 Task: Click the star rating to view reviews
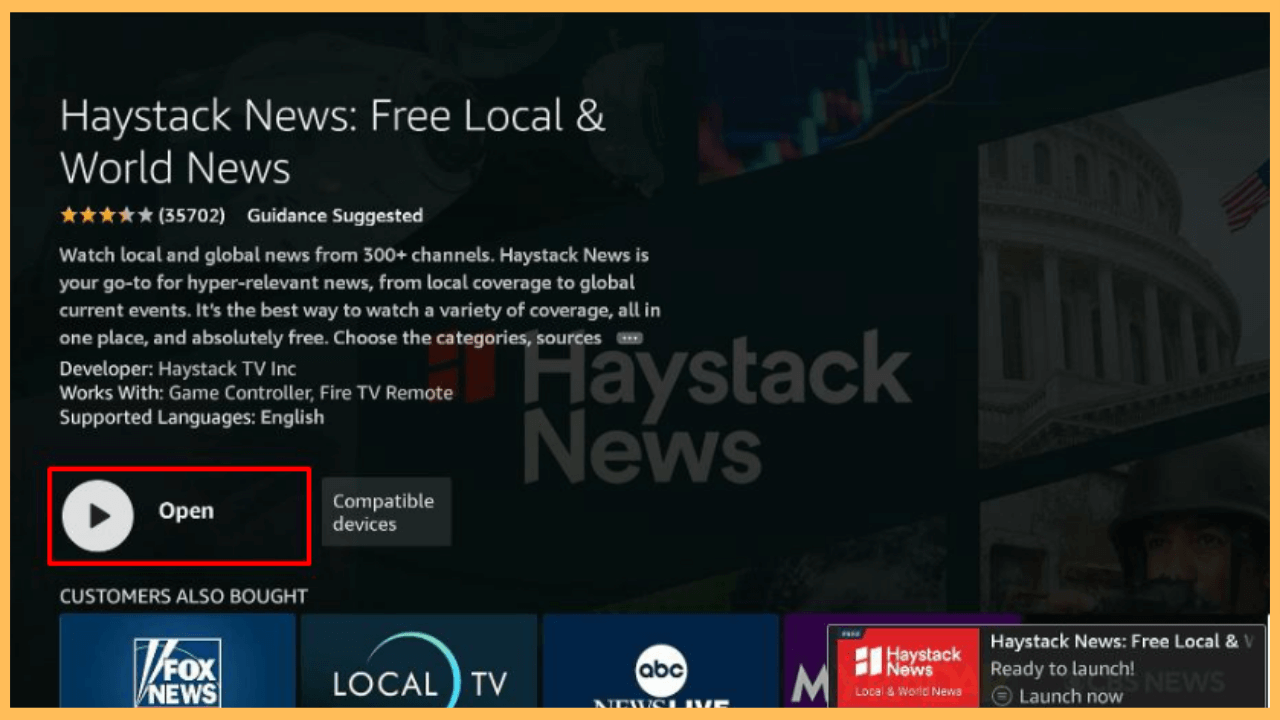[x=105, y=214]
